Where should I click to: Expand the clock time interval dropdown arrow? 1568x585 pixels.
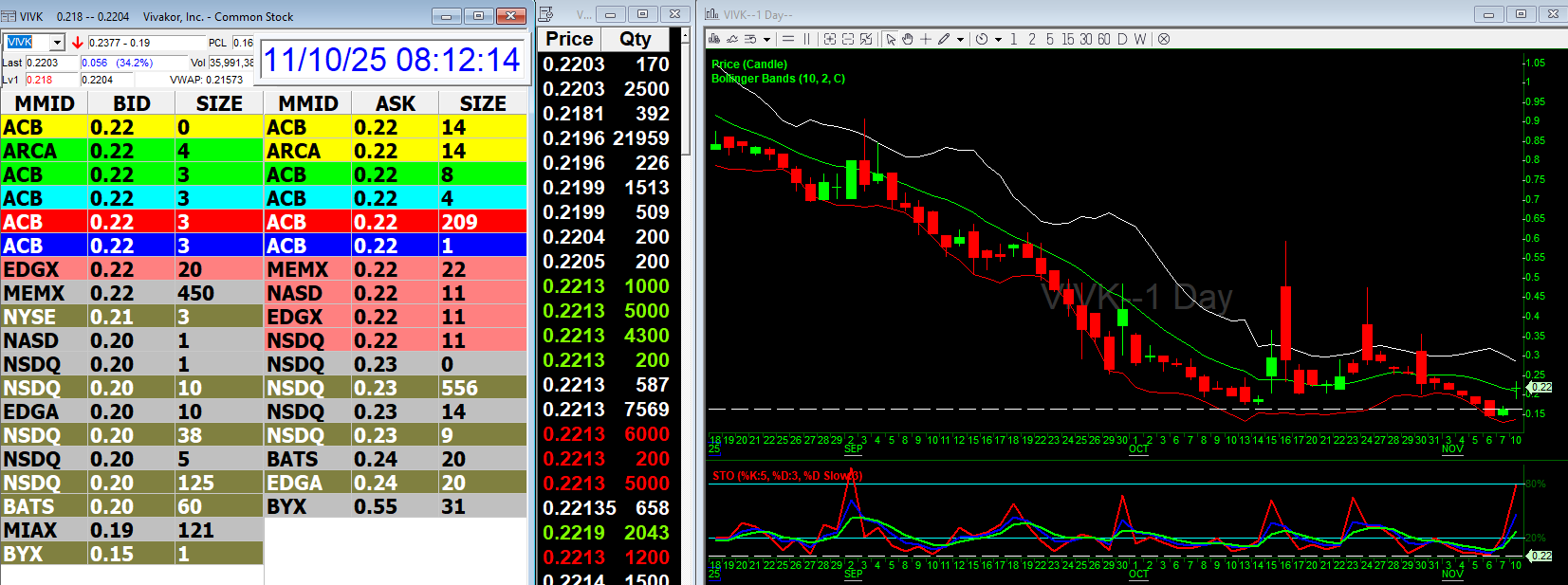pyautogui.click(x=998, y=40)
